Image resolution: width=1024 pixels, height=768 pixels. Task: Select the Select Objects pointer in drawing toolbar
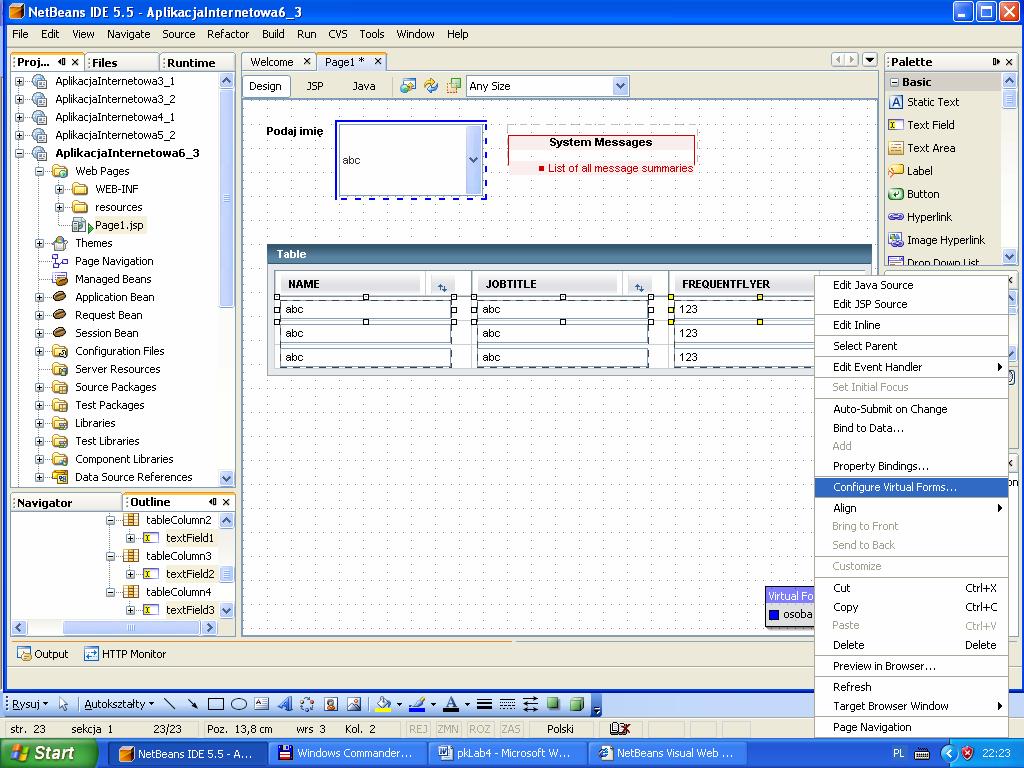[63, 704]
